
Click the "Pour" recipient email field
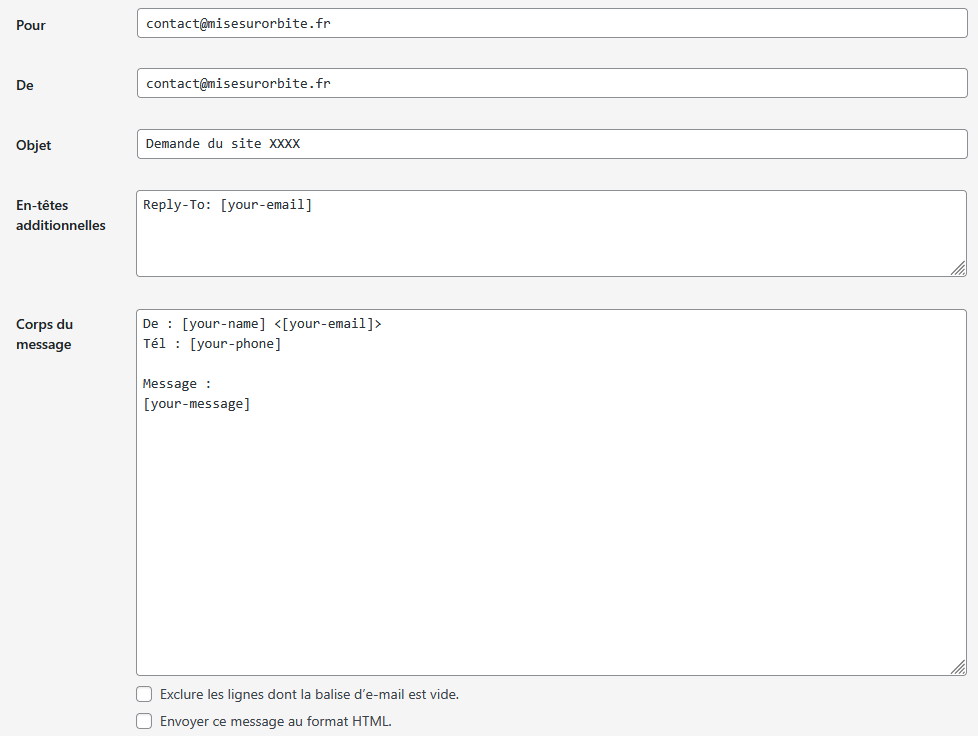(x=551, y=23)
